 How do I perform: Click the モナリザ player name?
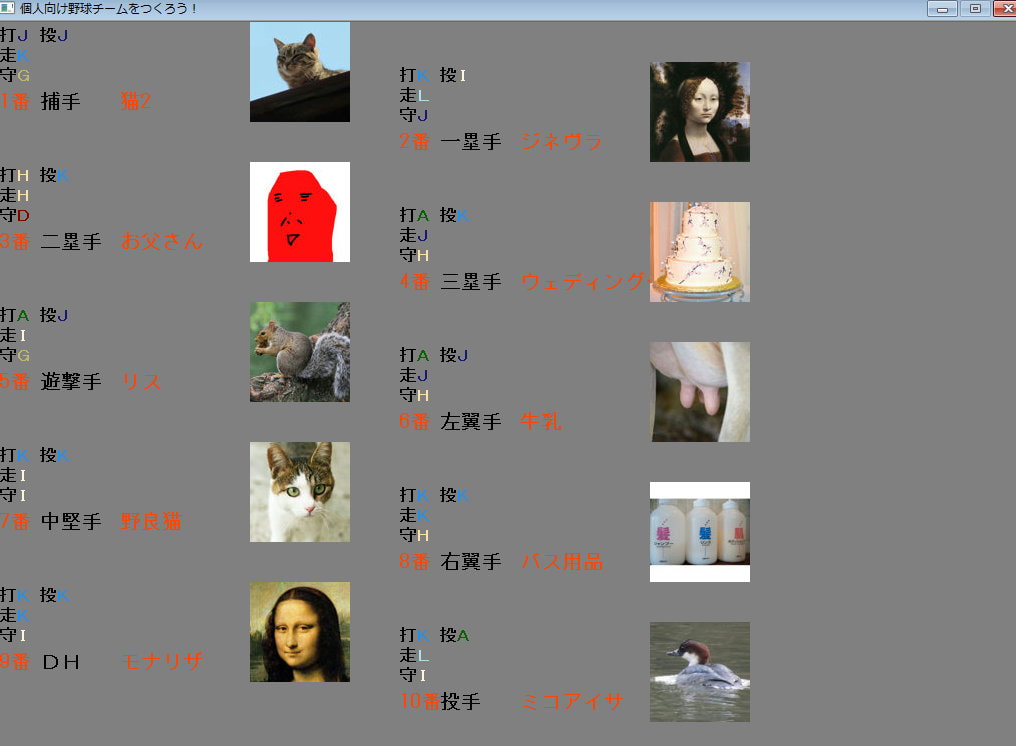click(x=162, y=662)
